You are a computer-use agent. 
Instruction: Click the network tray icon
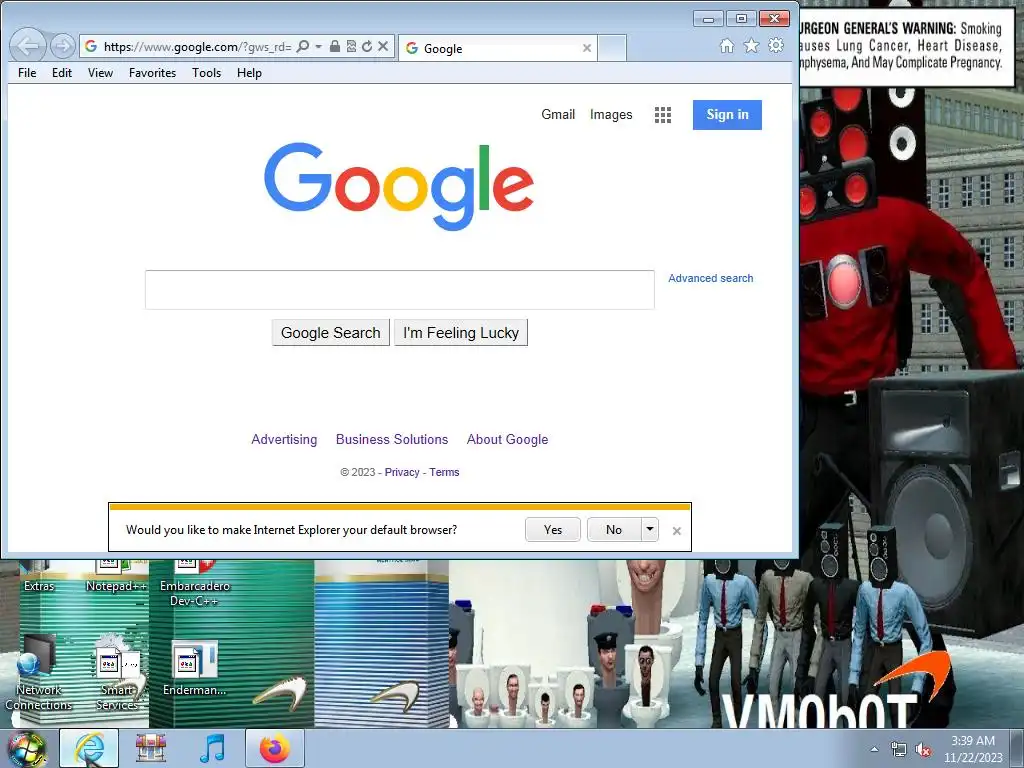point(899,749)
